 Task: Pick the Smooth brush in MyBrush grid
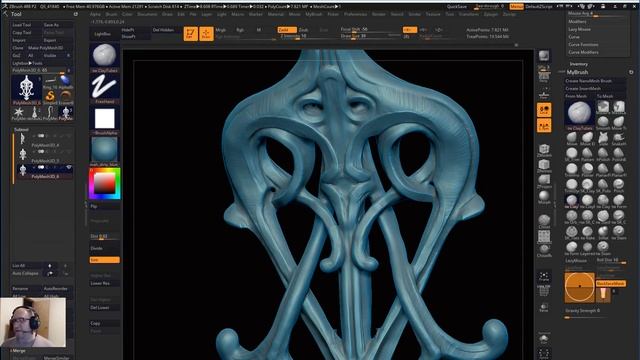(603, 122)
